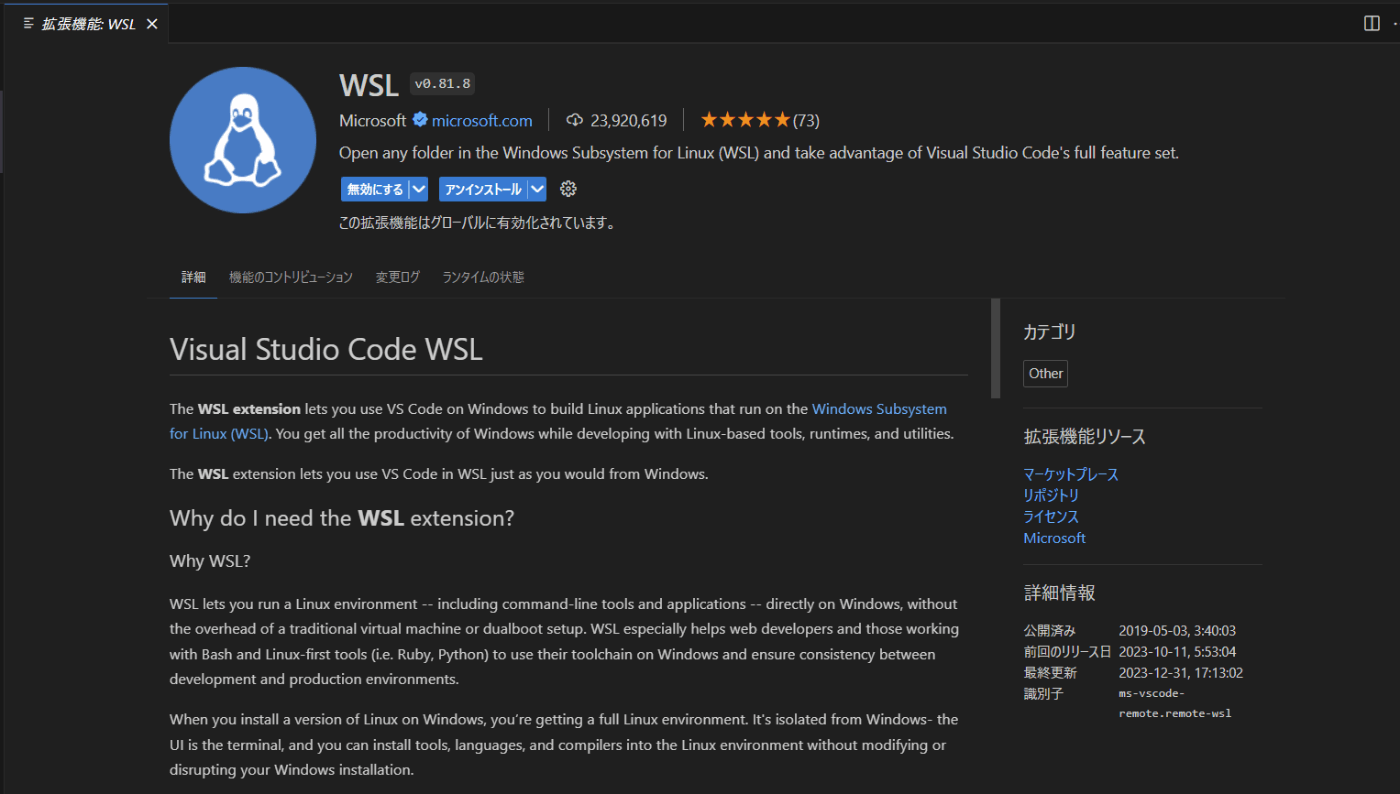Click the Other category tag
This screenshot has width=1400, height=794.
pos(1046,373)
